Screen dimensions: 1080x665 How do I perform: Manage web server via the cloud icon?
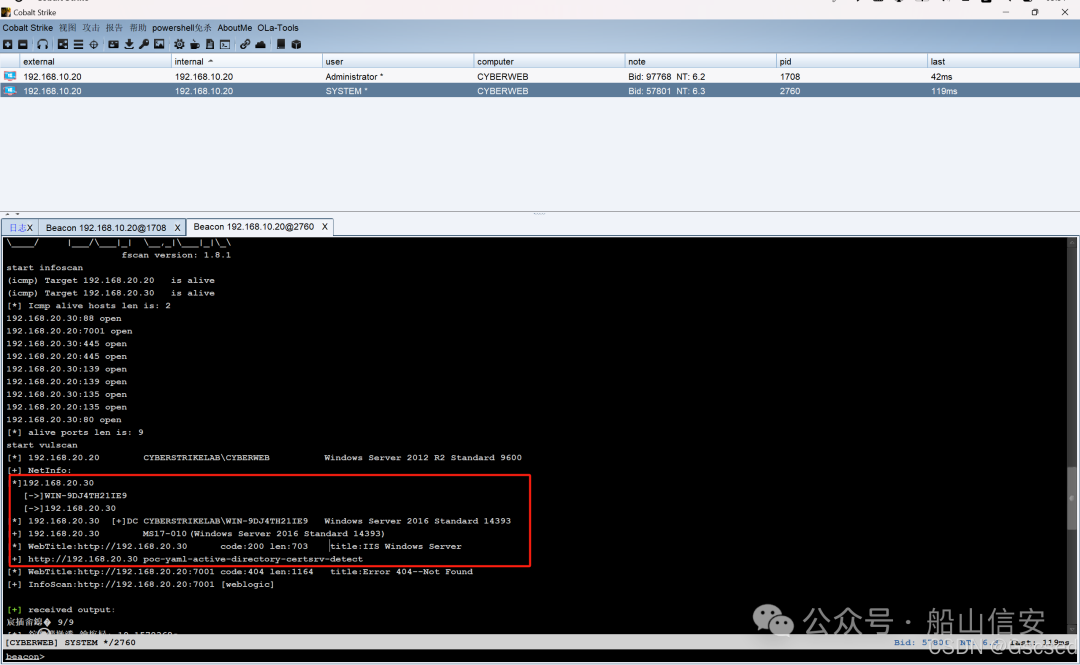[260, 44]
